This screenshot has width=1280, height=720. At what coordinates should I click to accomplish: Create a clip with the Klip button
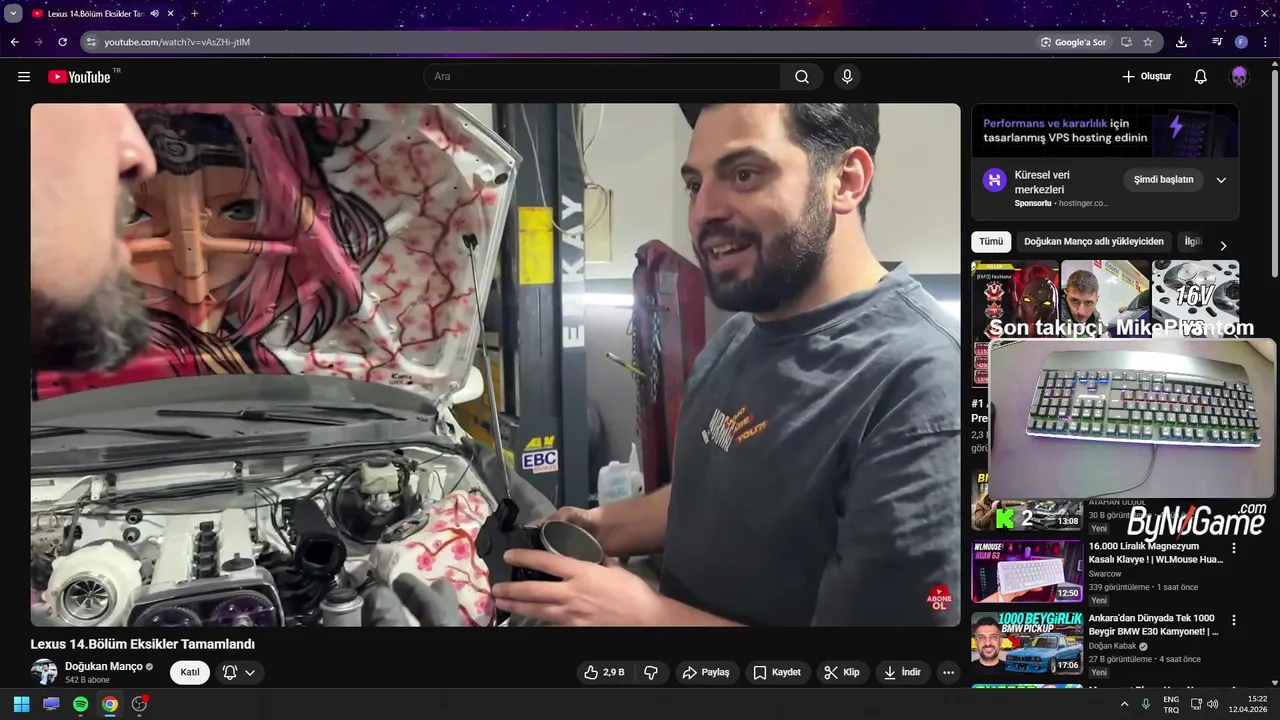click(x=841, y=672)
